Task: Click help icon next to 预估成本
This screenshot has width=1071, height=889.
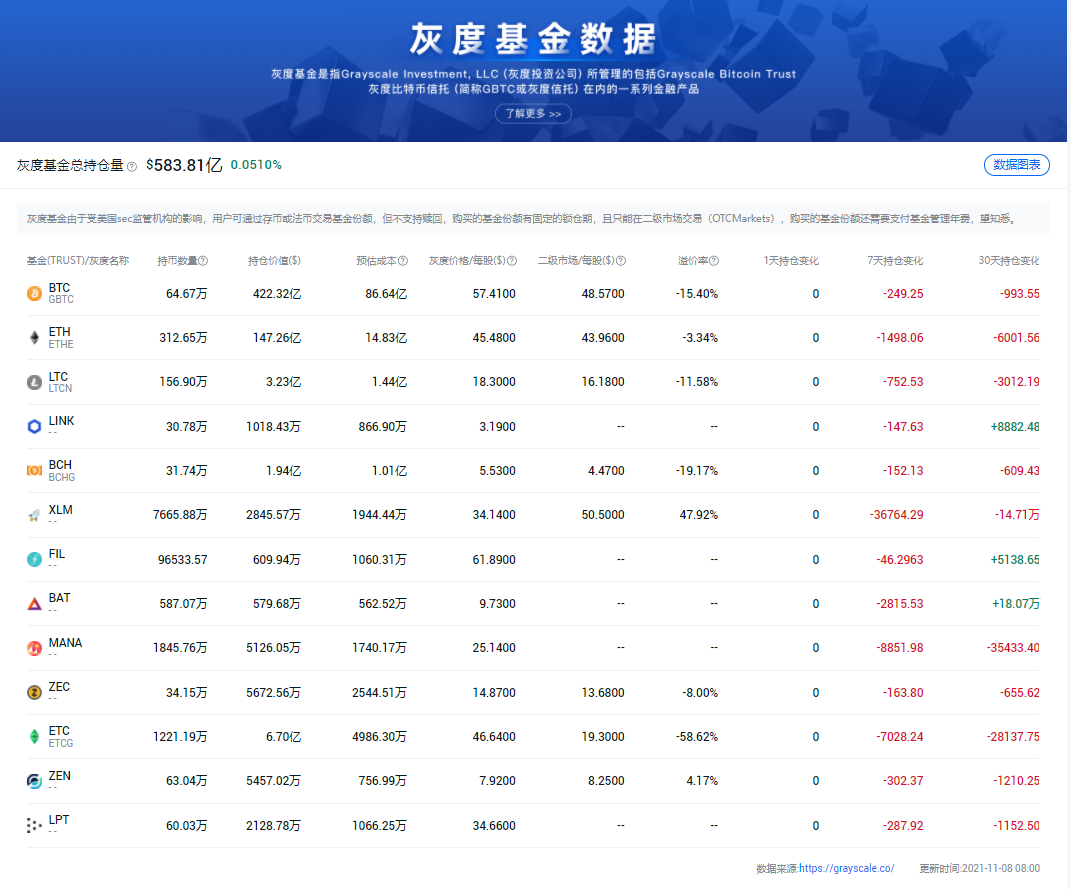Action: pos(403,261)
